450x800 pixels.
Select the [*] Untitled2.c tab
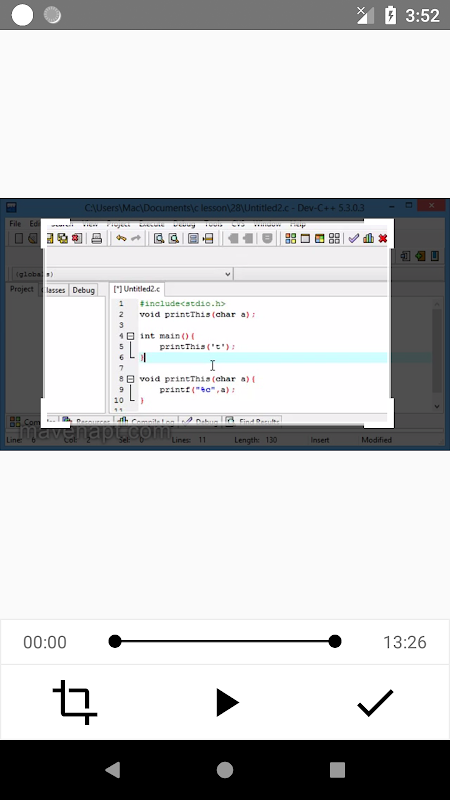pyautogui.click(x=137, y=289)
